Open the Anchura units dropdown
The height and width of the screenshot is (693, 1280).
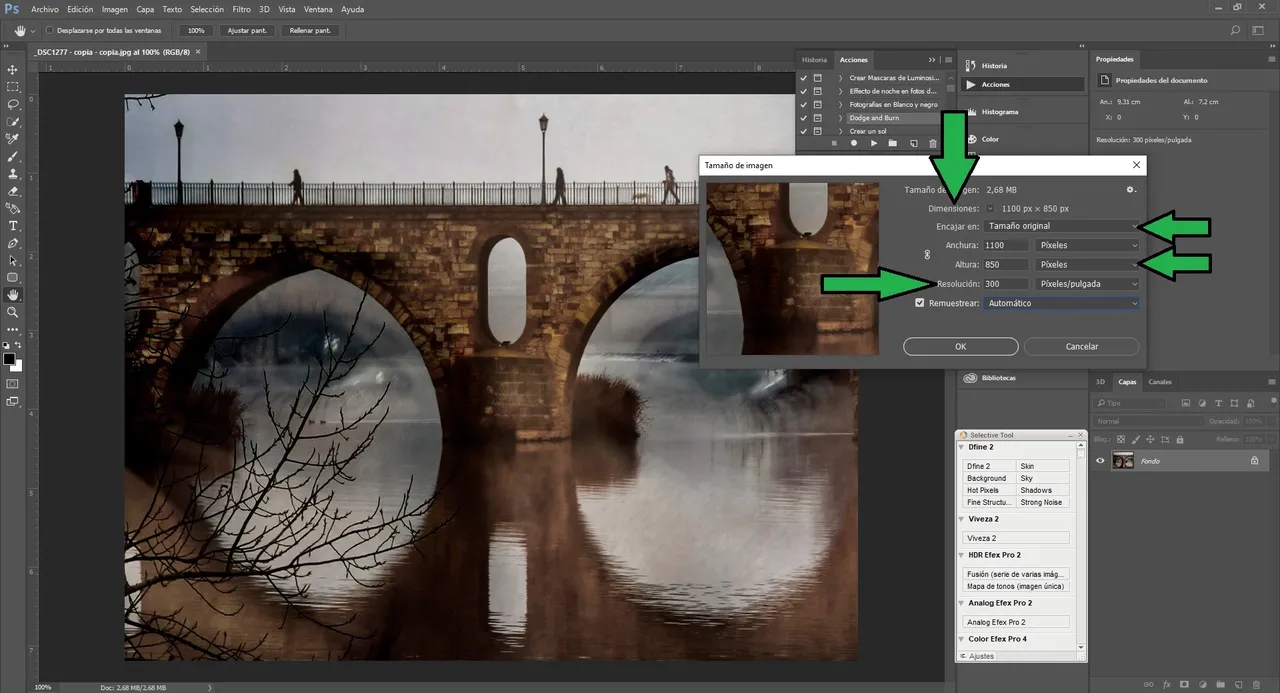(x=1087, y=245)
